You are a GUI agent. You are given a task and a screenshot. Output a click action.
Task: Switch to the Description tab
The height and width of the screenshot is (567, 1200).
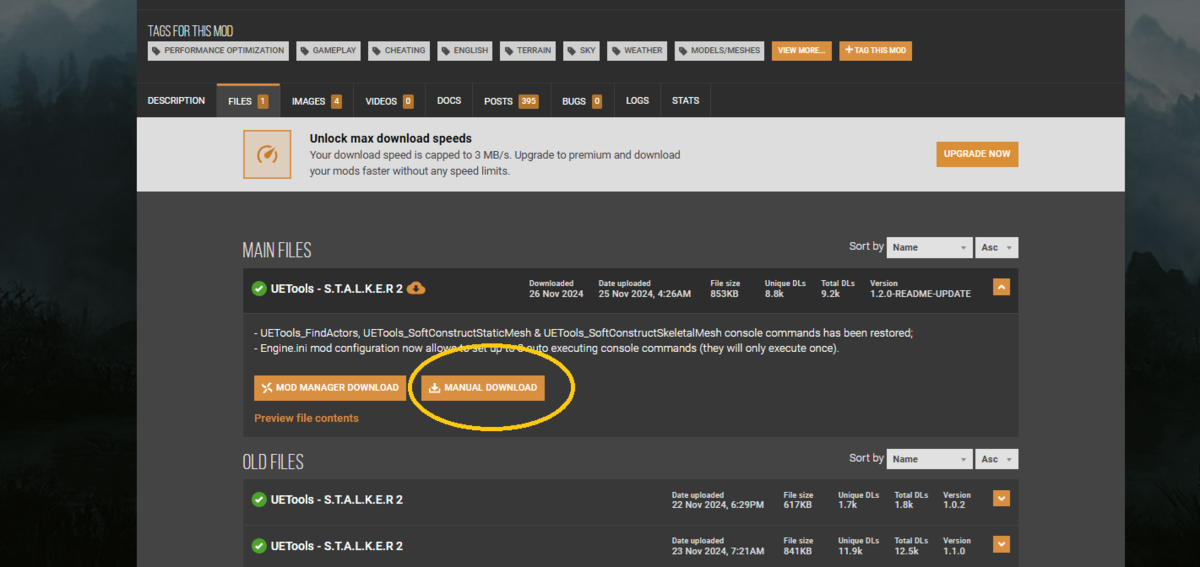(x=176, y=101)
